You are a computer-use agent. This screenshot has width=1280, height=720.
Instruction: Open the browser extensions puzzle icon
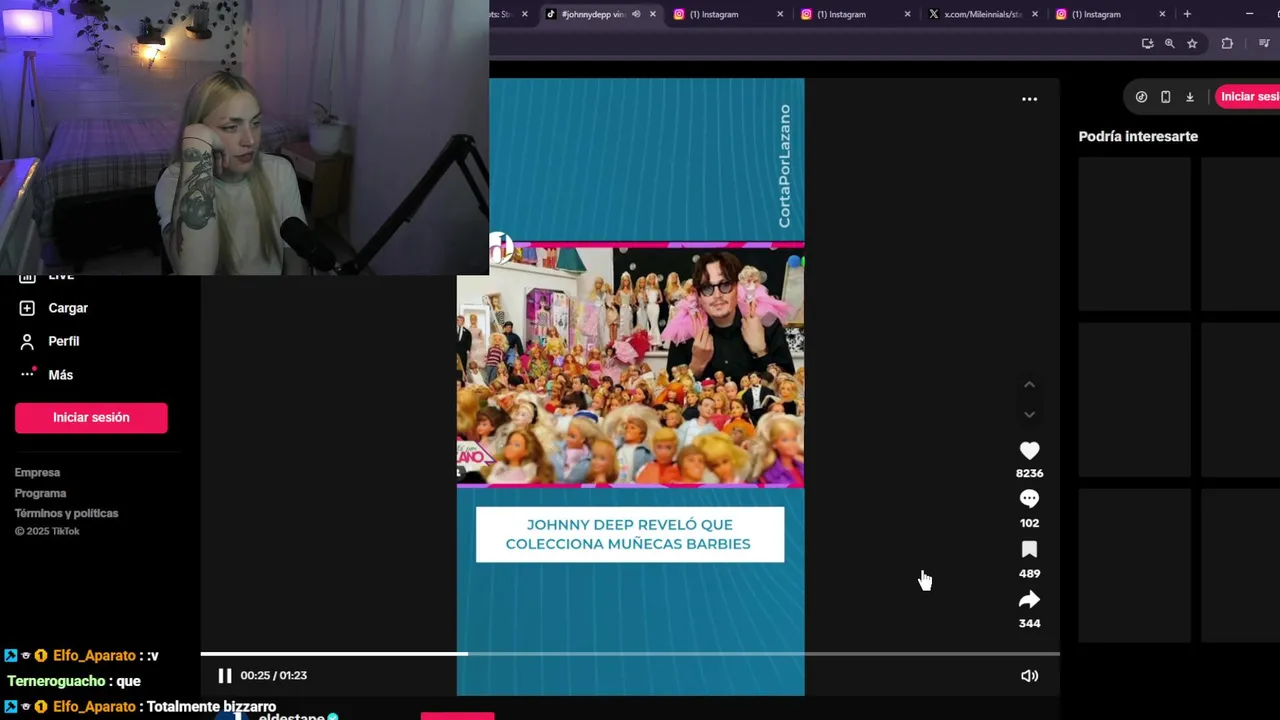1227,43
